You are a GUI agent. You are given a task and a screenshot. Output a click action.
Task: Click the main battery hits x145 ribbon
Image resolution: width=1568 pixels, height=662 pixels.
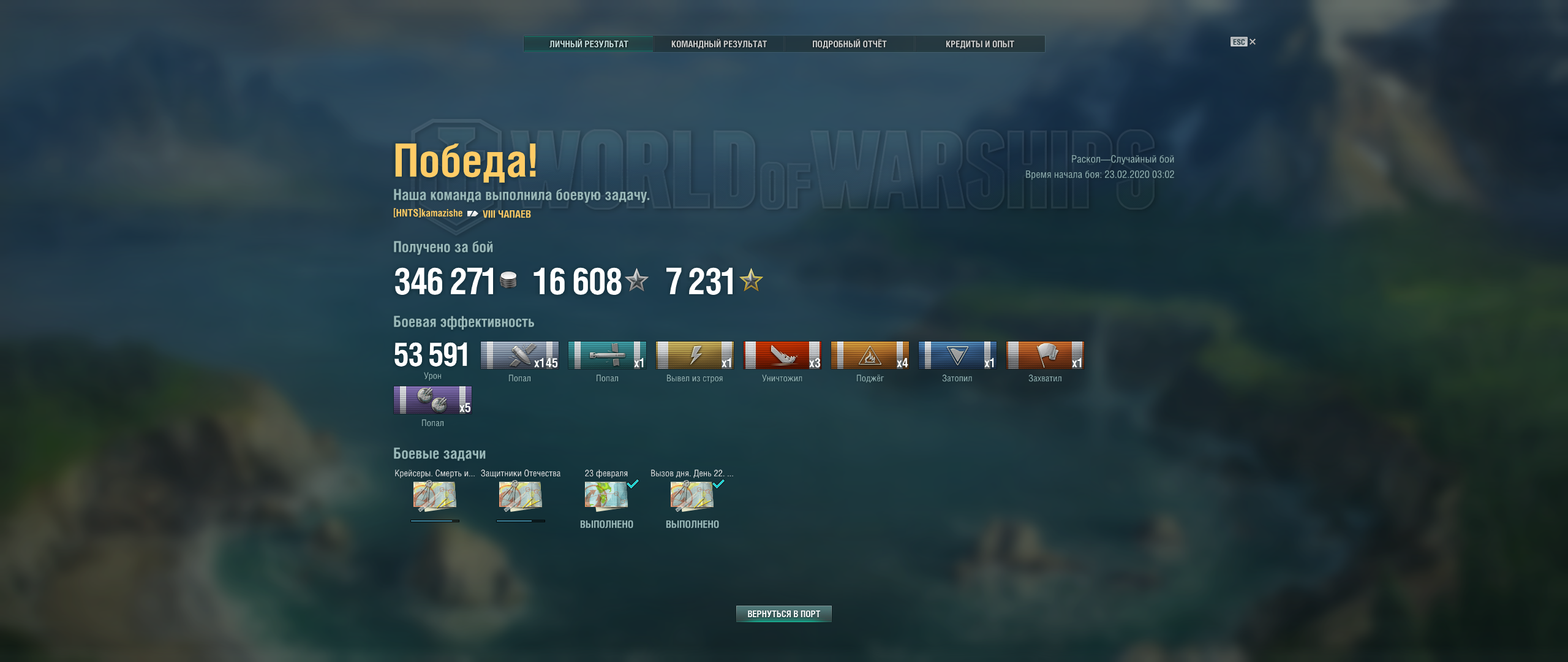point(519,356)
